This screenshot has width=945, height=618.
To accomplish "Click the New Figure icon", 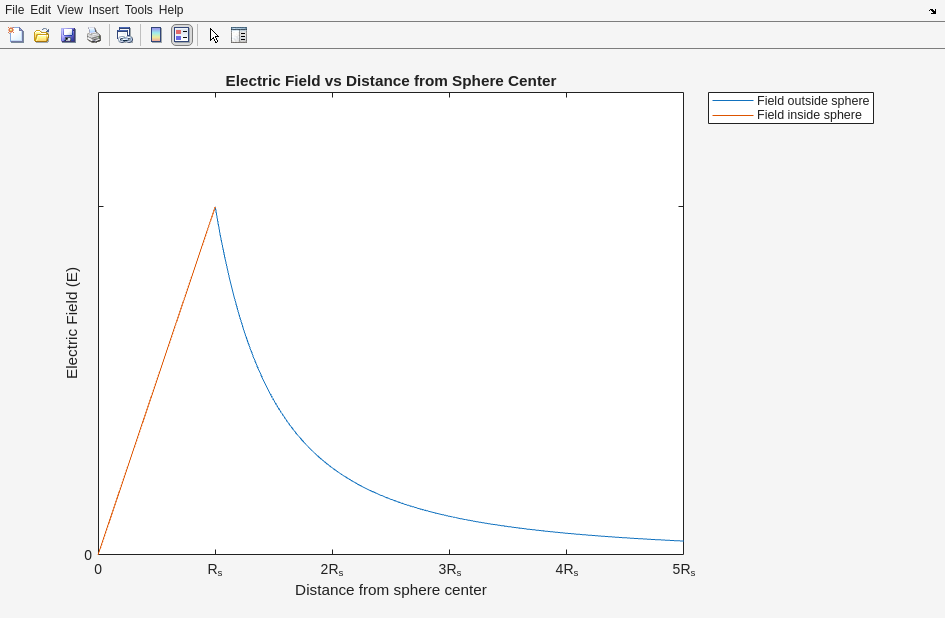I will (16, 35).
